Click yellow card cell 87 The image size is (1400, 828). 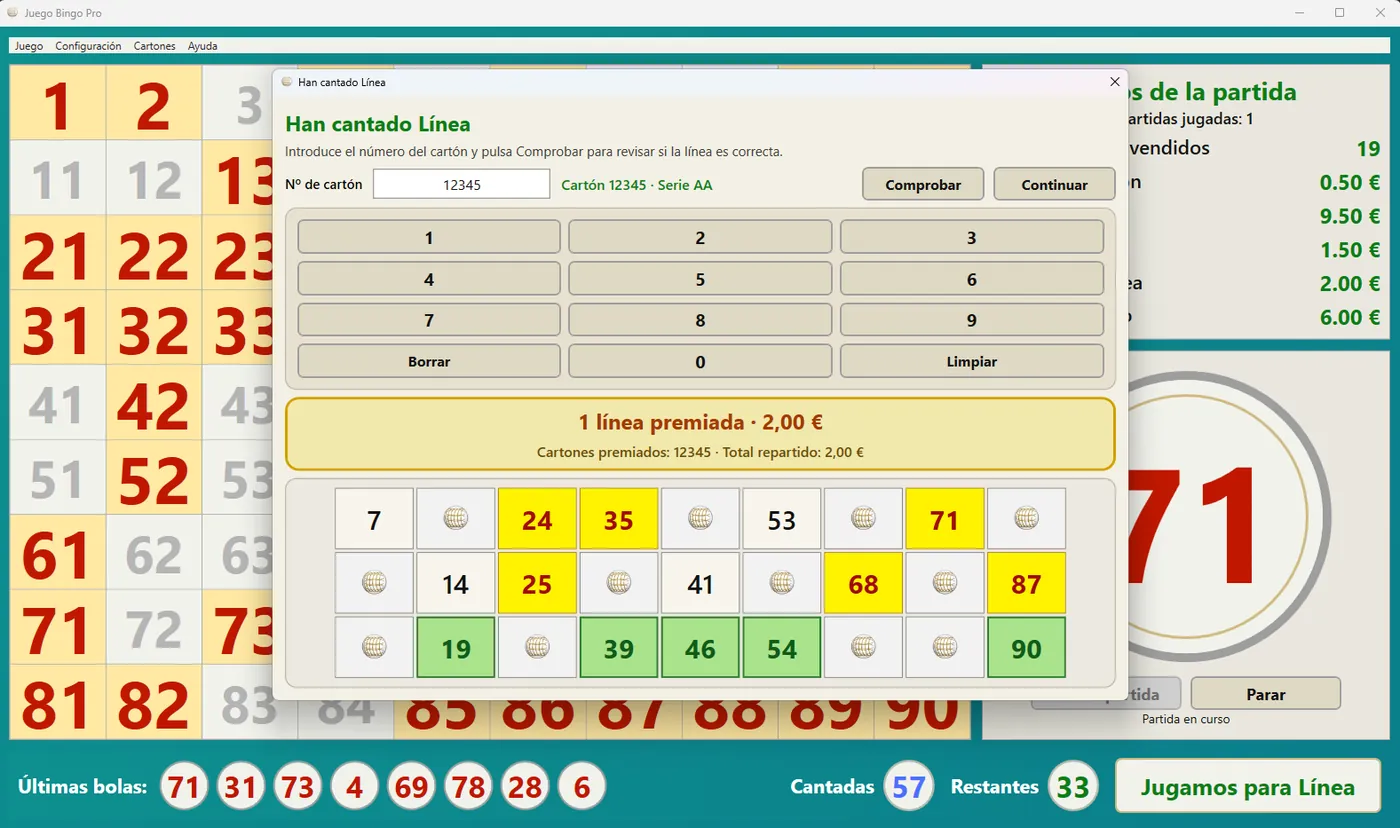point(1026,583)
